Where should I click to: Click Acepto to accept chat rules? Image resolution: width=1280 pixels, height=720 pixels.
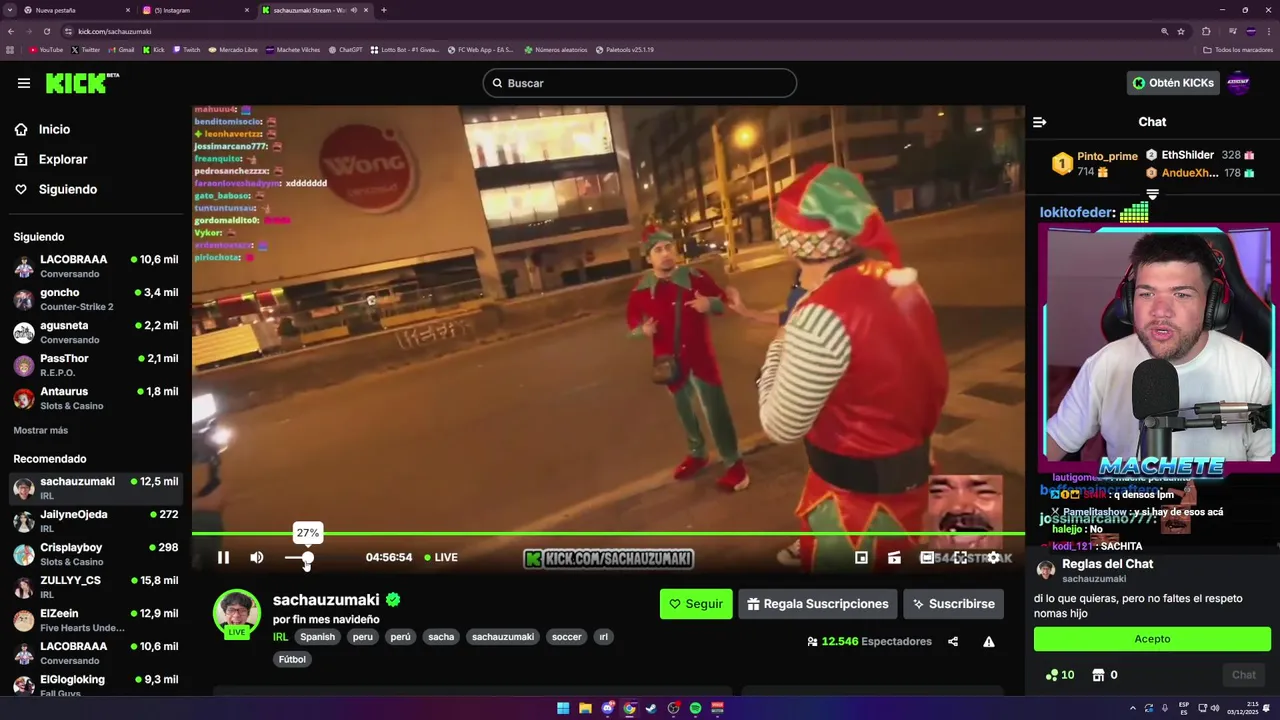coord(1152,639)
